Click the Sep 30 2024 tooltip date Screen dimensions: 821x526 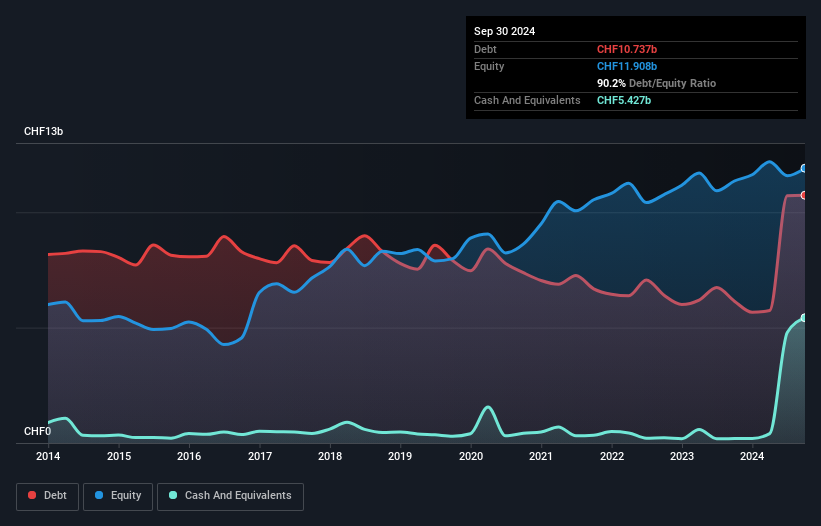[x=504, y=31]
